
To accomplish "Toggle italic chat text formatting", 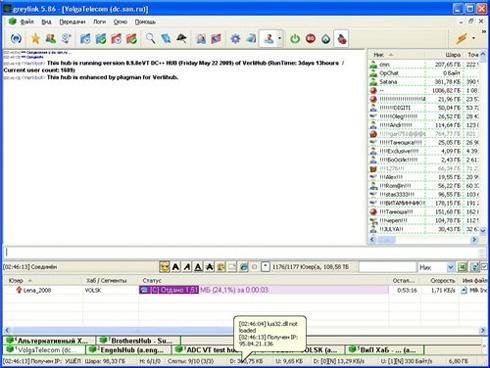I will click(x=187, y=267).
